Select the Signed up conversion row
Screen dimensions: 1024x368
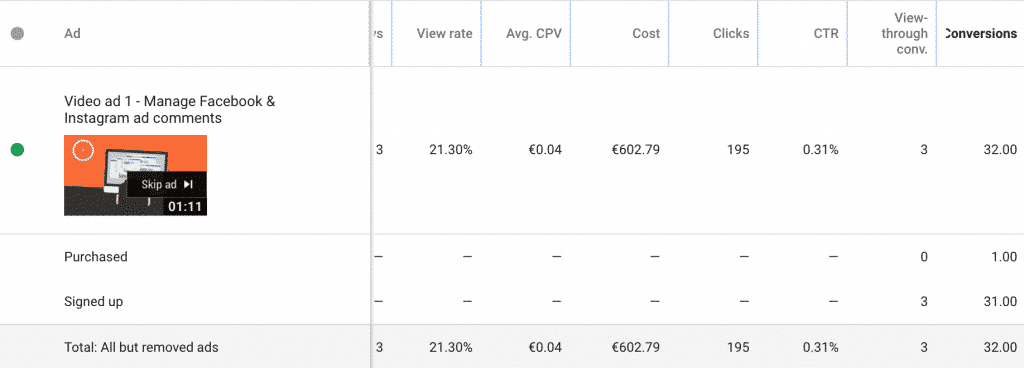tap(512, 301)
